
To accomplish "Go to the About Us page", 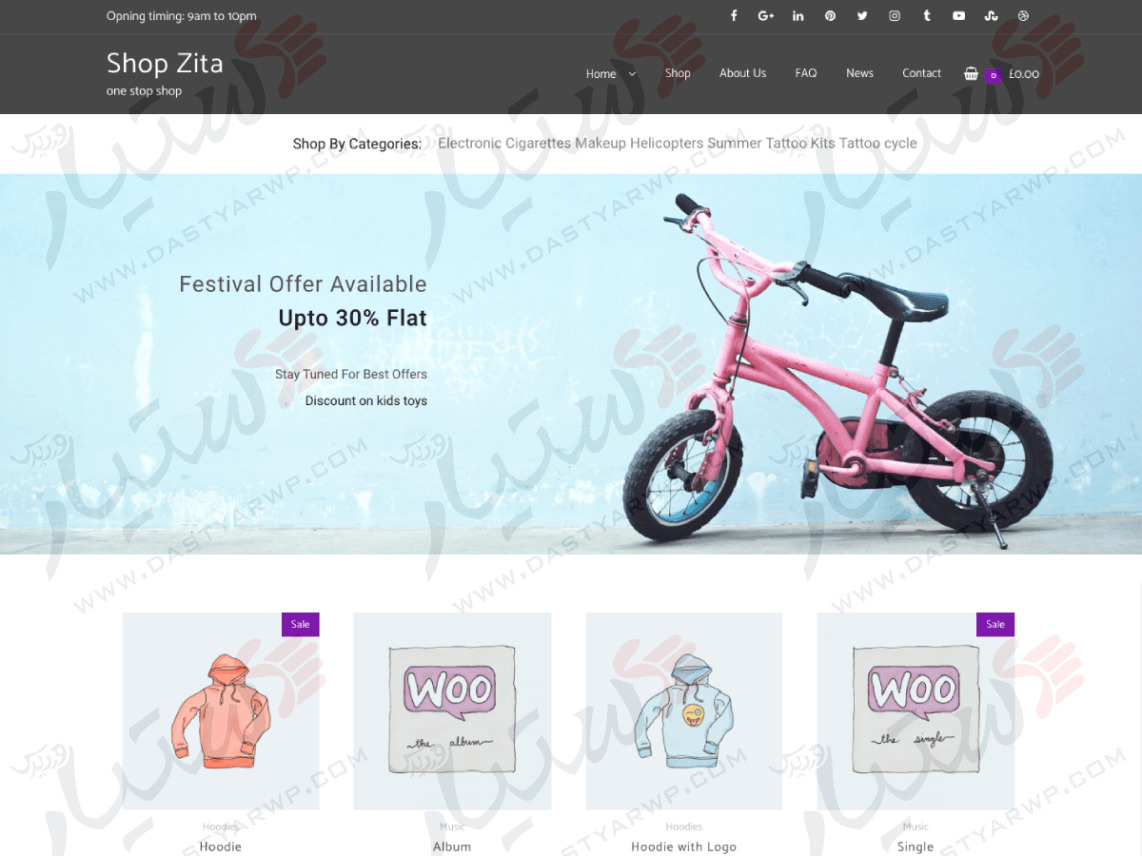I will [742, 73].
